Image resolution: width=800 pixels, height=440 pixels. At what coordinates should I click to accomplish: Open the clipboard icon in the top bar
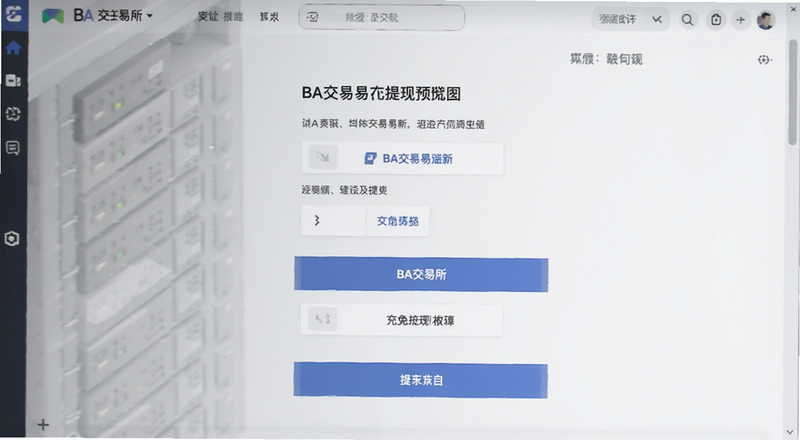coord(716,20)
